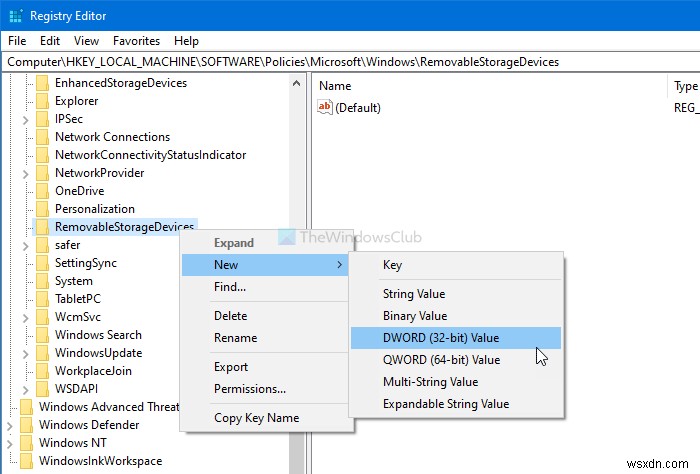Open the Favorites menu
Viewport: 700px width, 474px height.
coord(136,41)
